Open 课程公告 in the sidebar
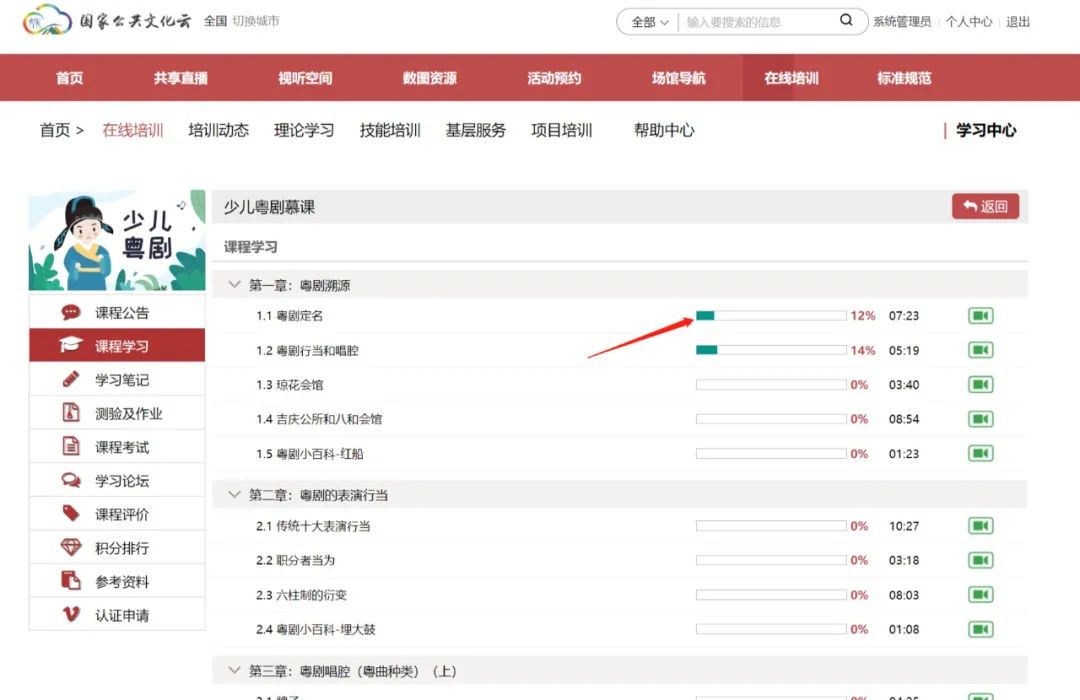 pos(117,313)
